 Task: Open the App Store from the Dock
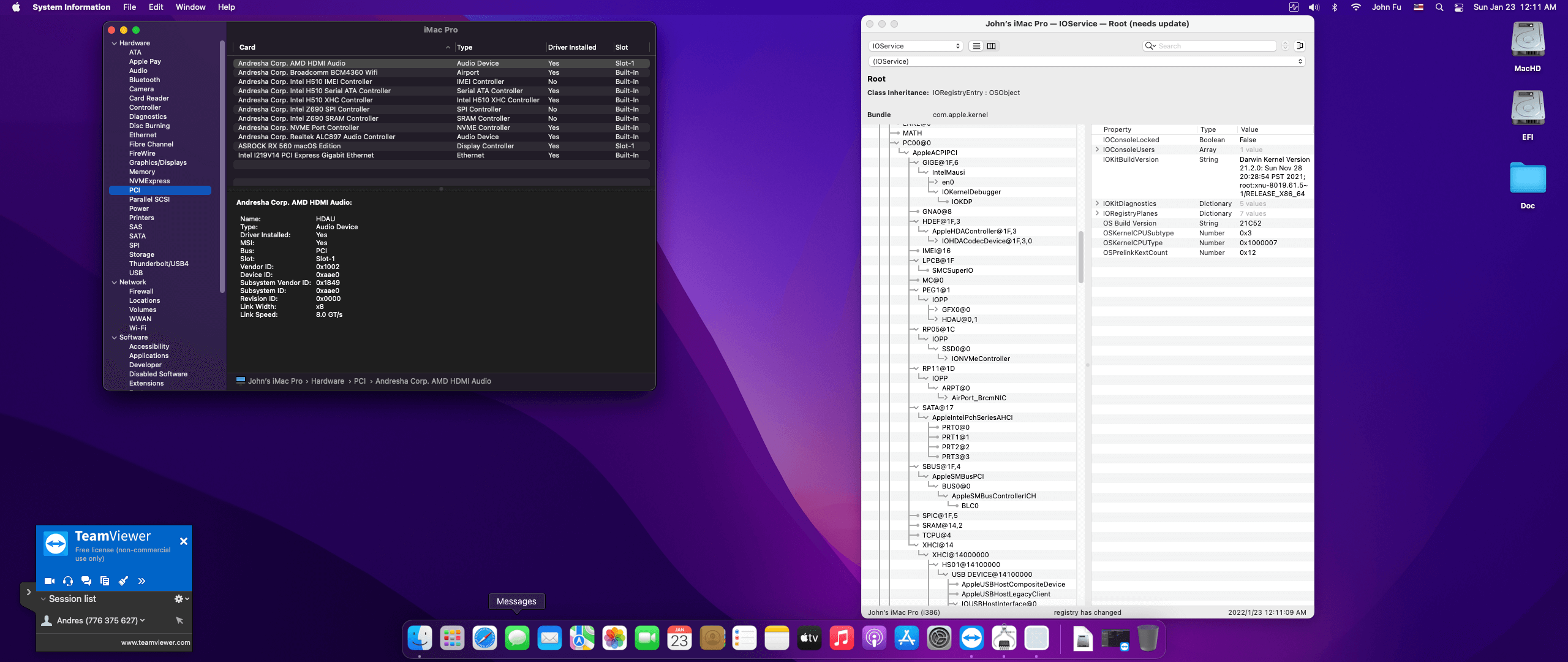pyautogui.click(x=907, y=638)
